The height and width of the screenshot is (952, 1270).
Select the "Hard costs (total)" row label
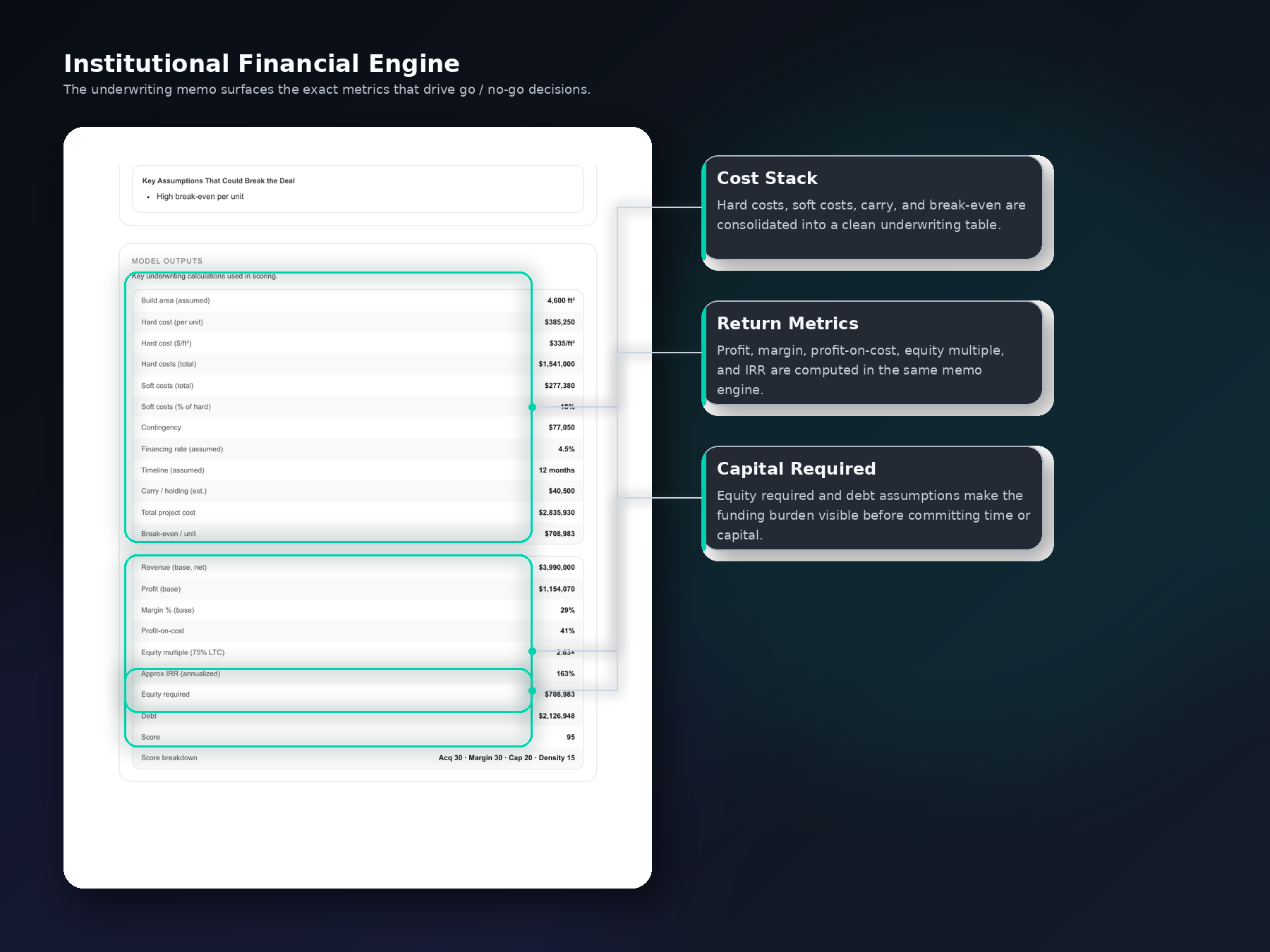coord(169,364)
